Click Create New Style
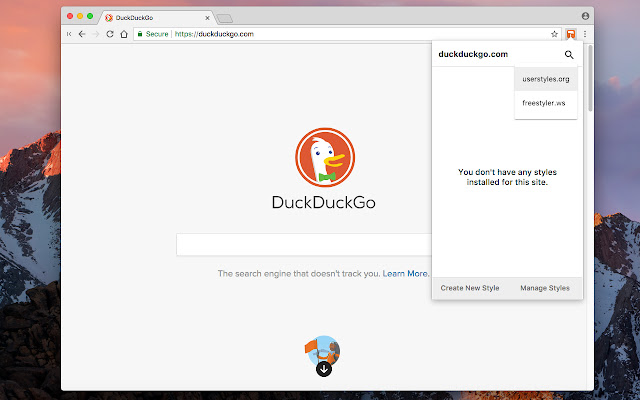 (x=470, y=288)
